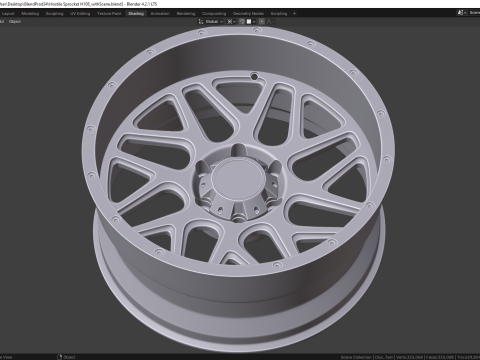480x360 pixels.
Task: Open Global transform orientation dropdown
Action: [211, 22]
